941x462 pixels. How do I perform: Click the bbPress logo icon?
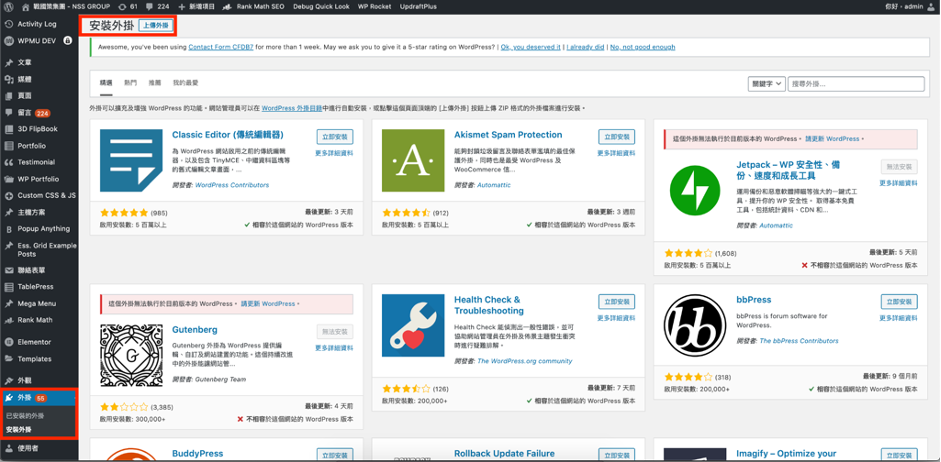(x=695, y=325)
